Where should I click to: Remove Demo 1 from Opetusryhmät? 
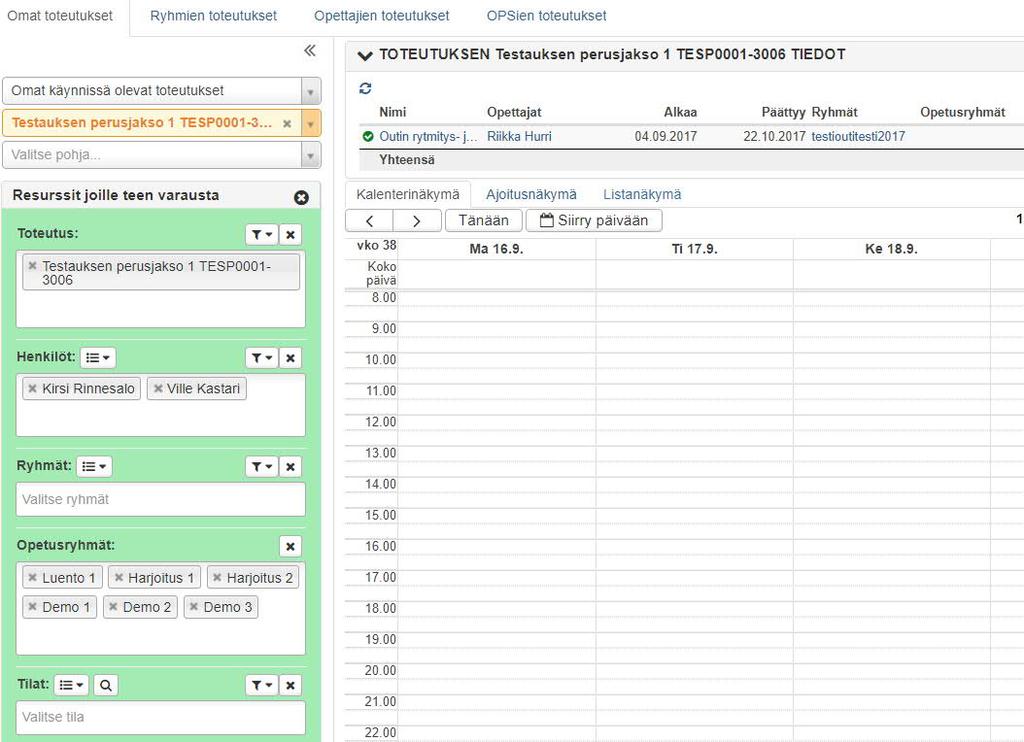click(32, 607)
